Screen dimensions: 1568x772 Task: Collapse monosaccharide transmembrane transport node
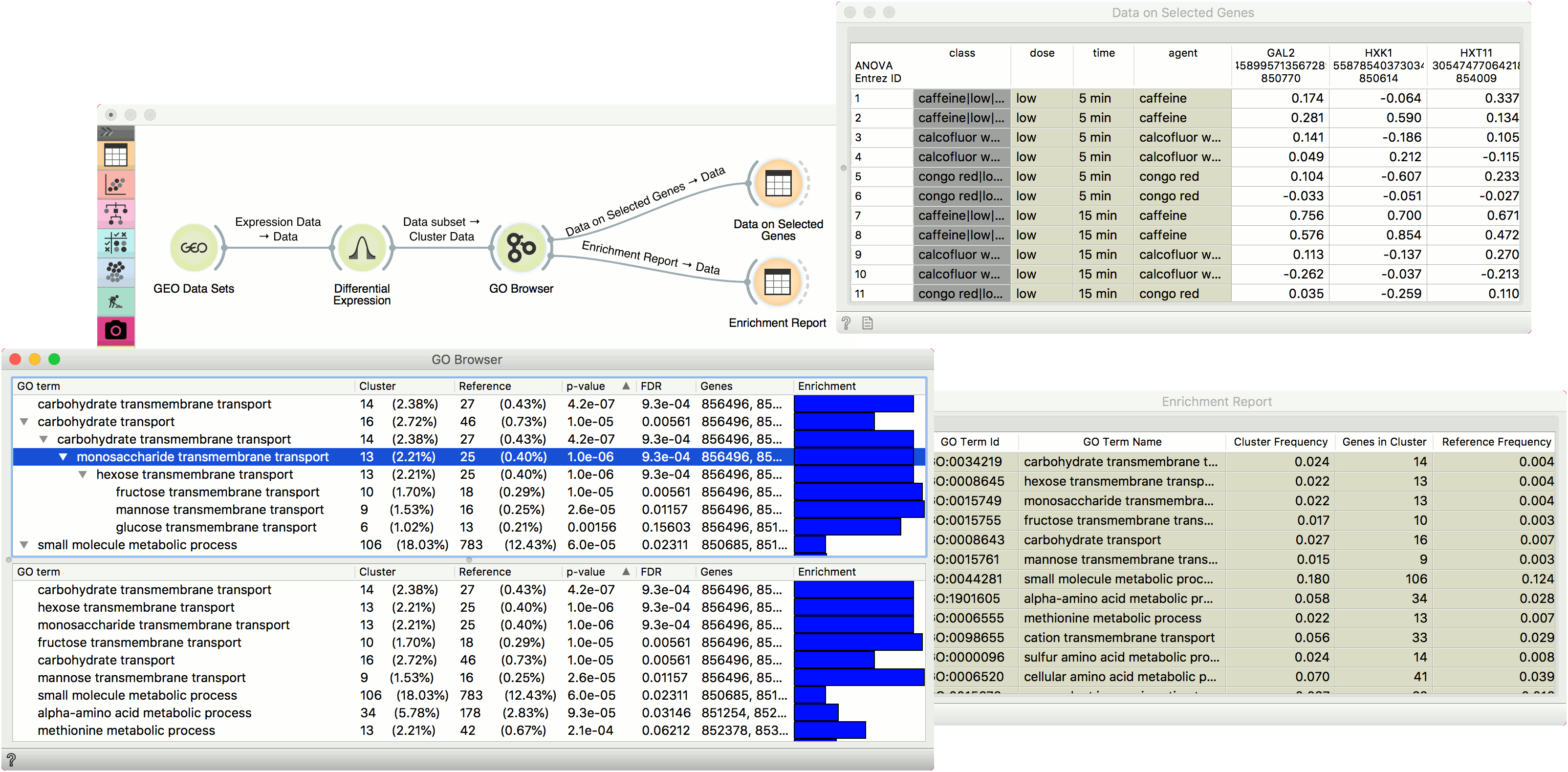(64, 457)
